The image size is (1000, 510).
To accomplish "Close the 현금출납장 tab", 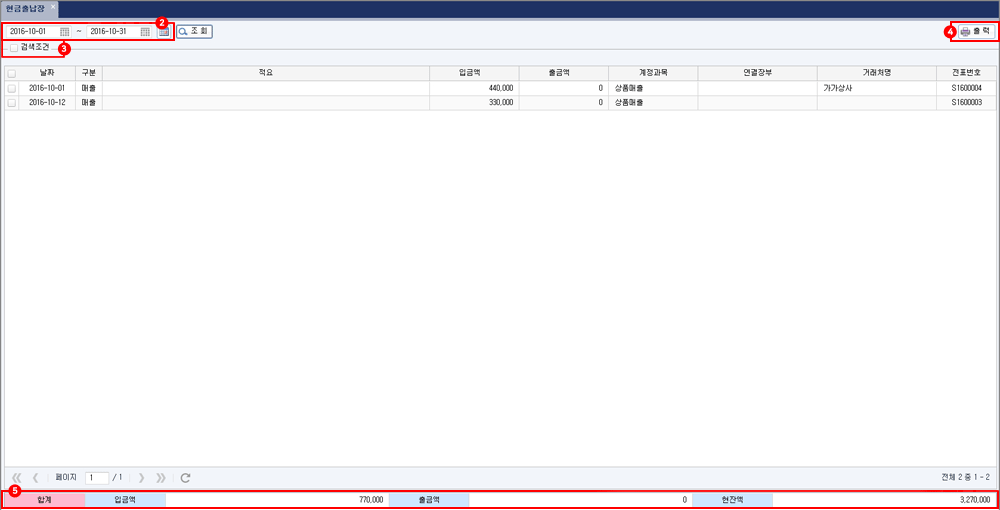I will click(x=53, y=6).
